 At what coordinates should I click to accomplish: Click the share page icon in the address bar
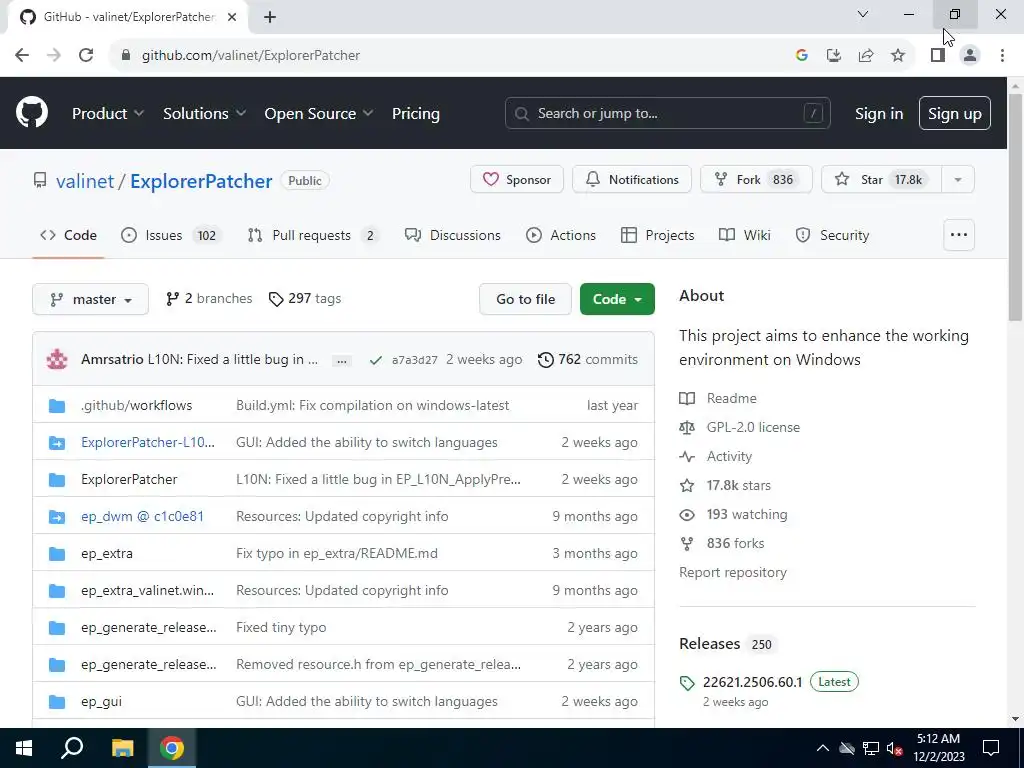click(866, 56)
